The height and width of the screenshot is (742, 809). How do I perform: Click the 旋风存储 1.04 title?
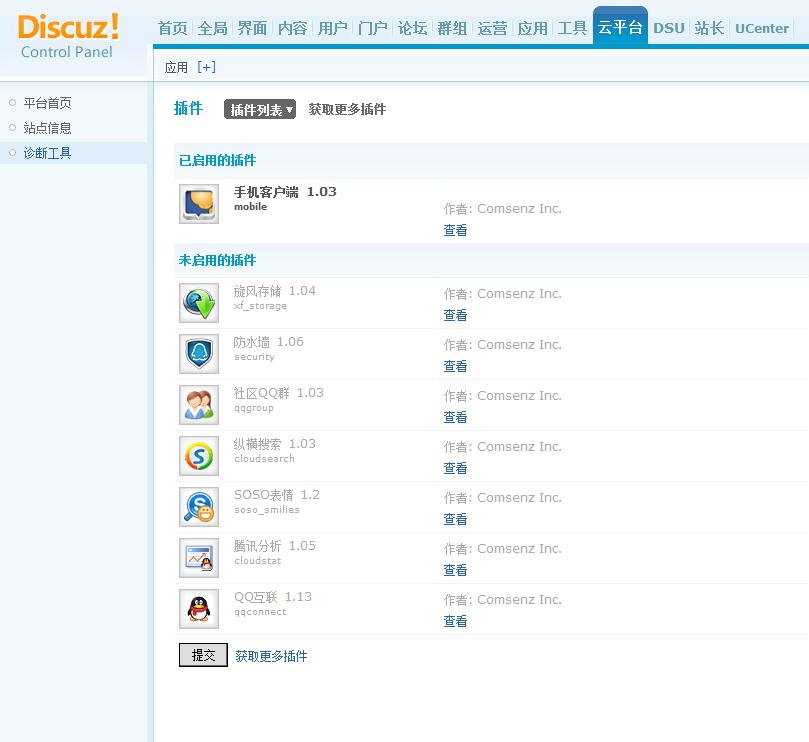274,291
